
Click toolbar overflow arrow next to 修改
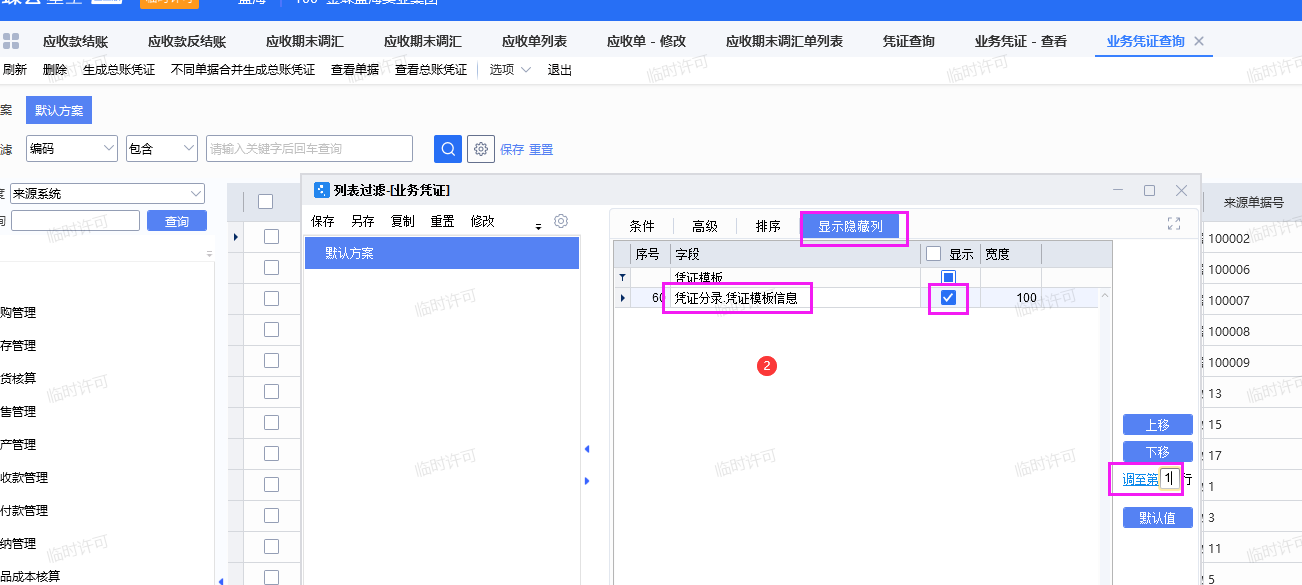click(538, 226)
